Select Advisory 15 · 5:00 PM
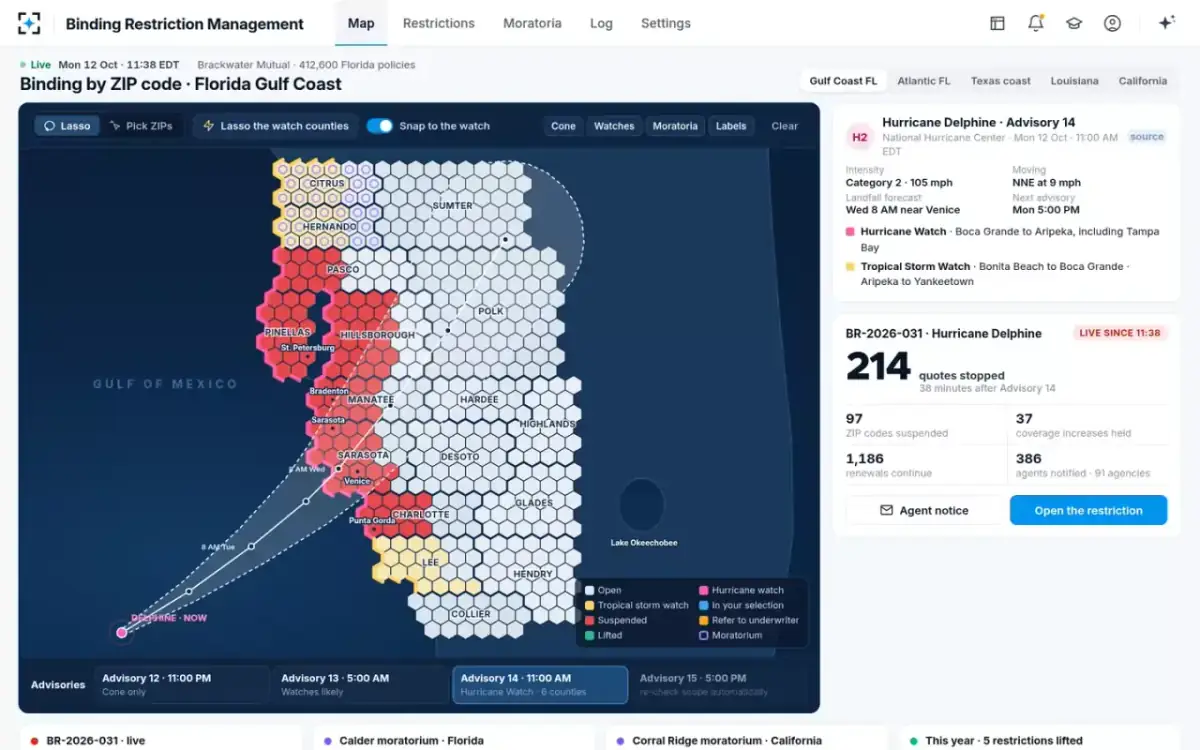The height and width of the screenshot is (750, 1200). click(x=720, y=684)
